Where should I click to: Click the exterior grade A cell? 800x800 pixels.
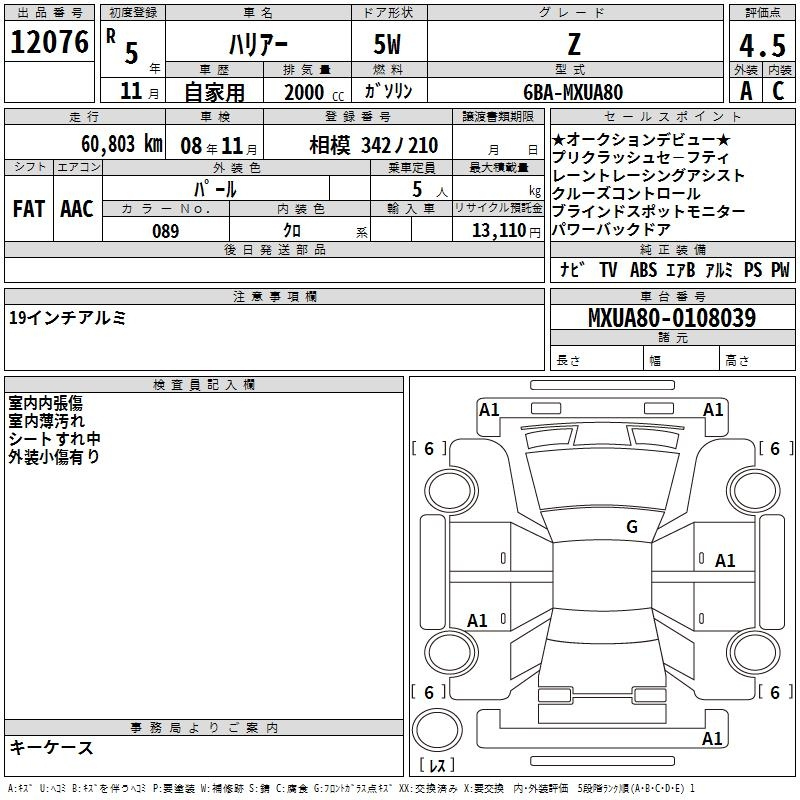pyautogui.click(x=745, y=91)
